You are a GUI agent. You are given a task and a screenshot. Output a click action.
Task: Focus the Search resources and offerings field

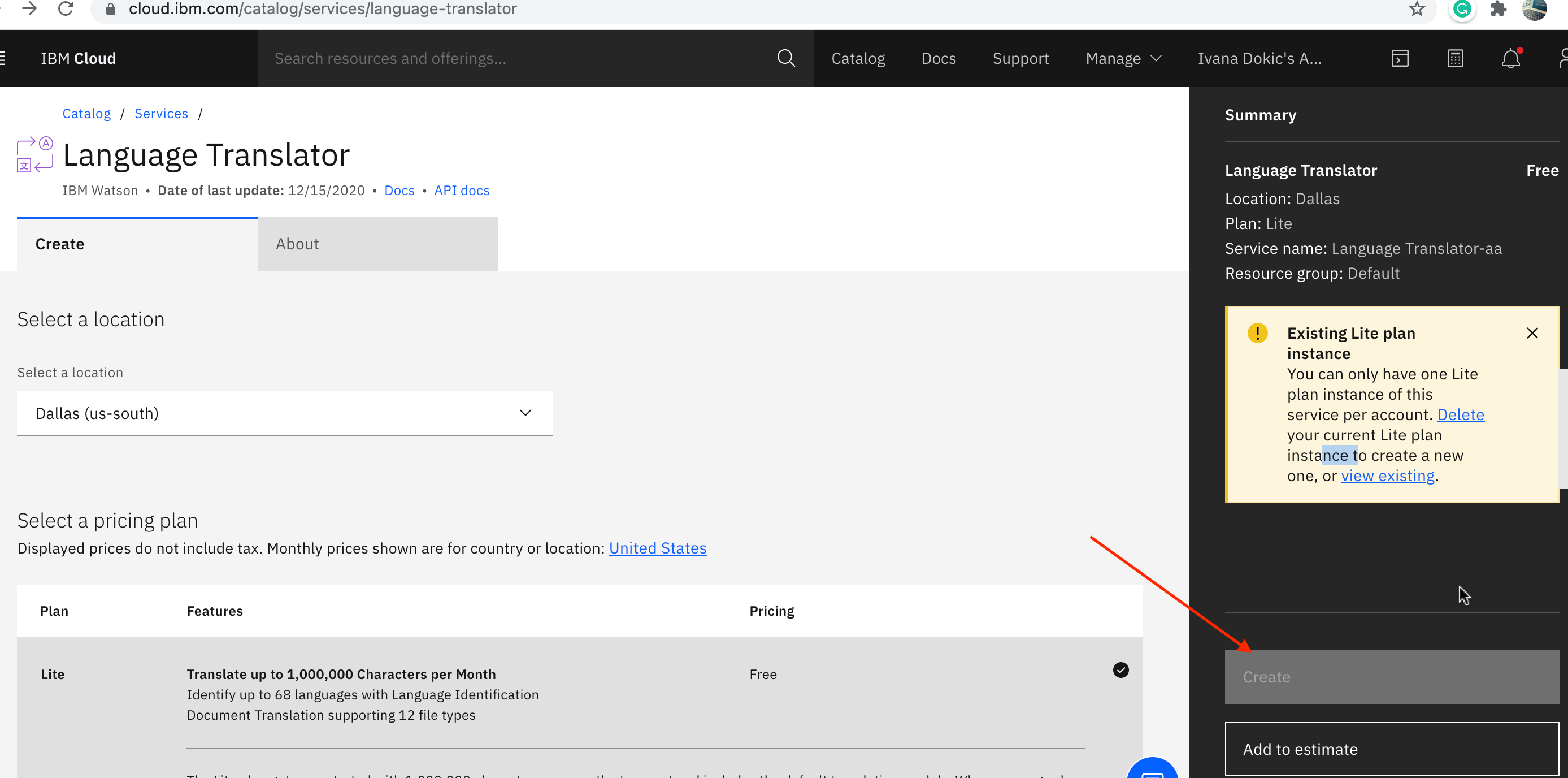pyautogui.click(x=518, y=58)
